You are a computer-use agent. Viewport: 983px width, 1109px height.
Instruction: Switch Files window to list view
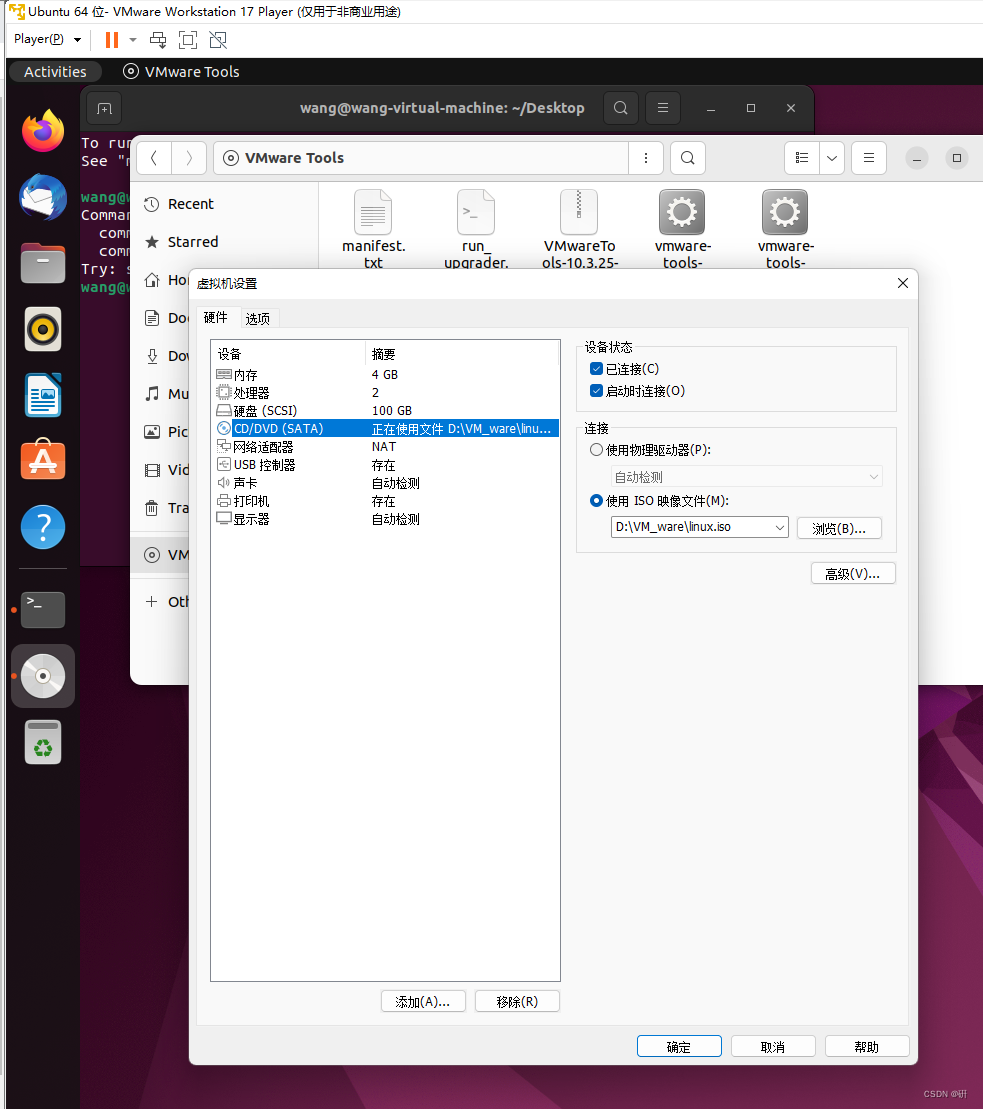tap(801, 158)
